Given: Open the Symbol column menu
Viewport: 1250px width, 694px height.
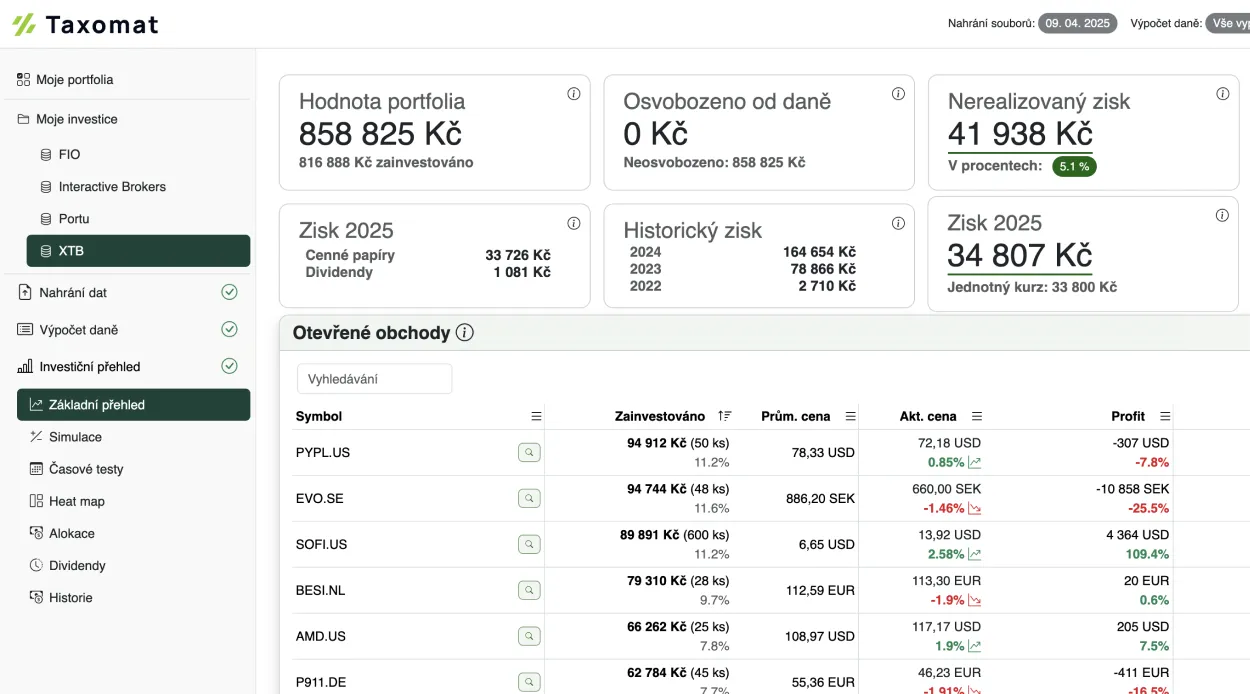Looking at the screenshot, I should [x=536, y=416].
